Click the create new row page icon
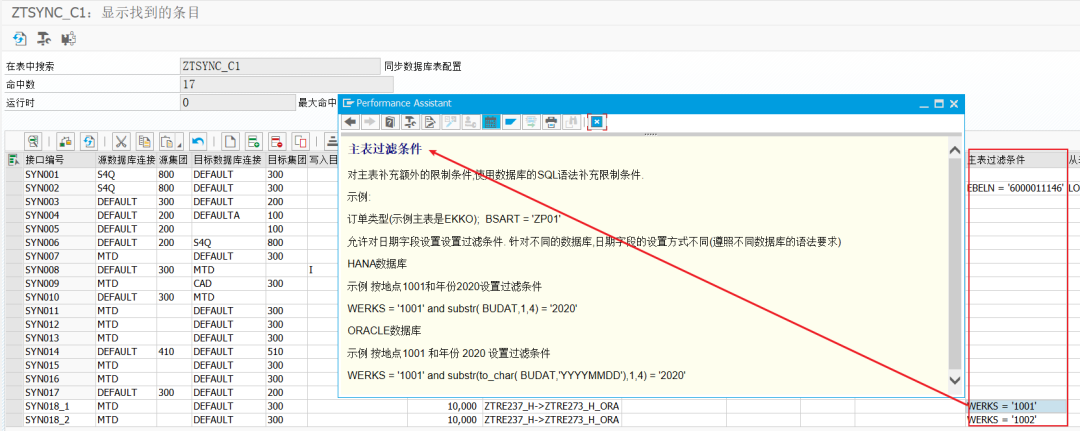 [231, 142]
